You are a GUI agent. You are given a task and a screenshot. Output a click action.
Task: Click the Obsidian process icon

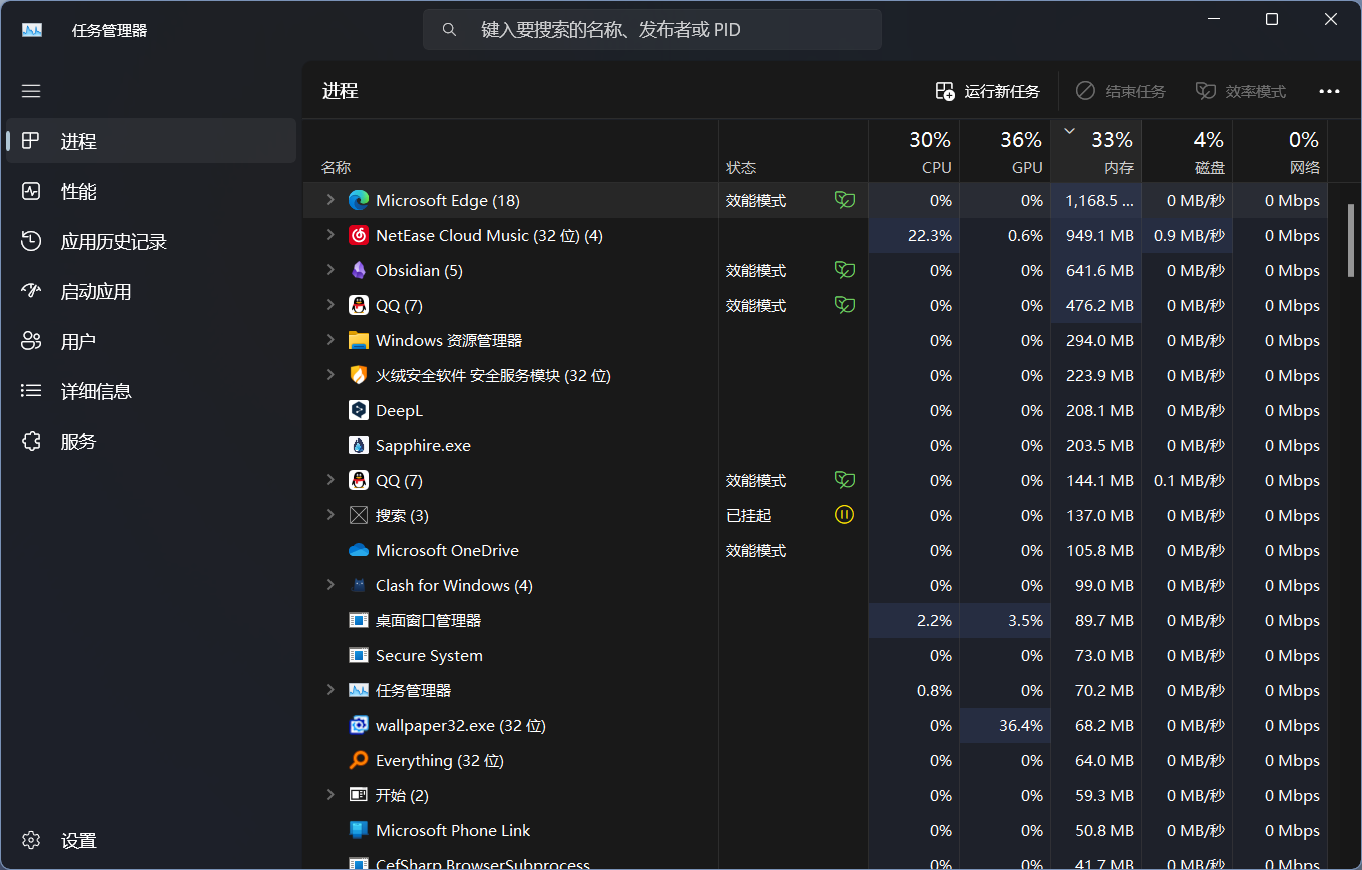pos(359,271)
